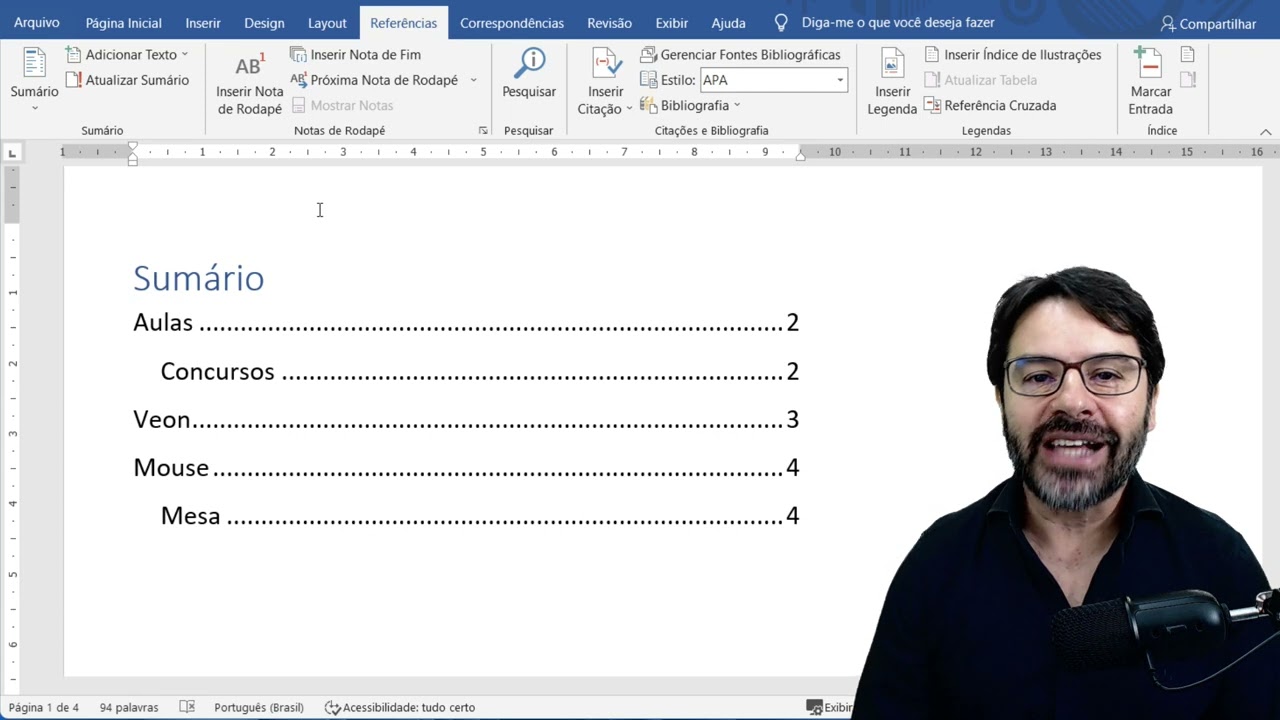
Task: Click the first line indent marker on ruler
Action: (133, 147)
